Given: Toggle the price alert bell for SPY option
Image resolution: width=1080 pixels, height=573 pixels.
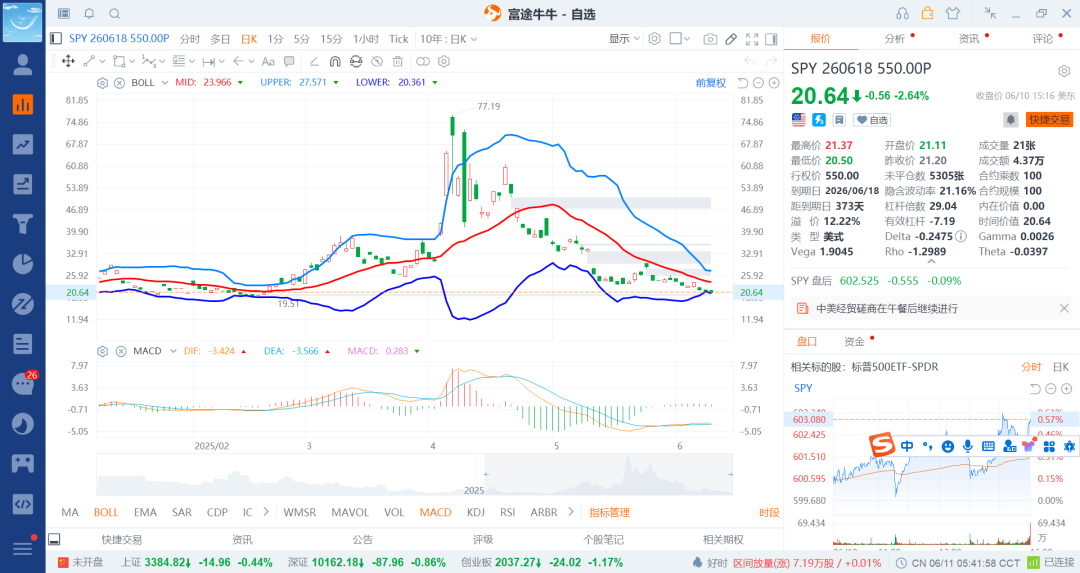Looking at the screenshot, I should click(x=1010, y=120).
